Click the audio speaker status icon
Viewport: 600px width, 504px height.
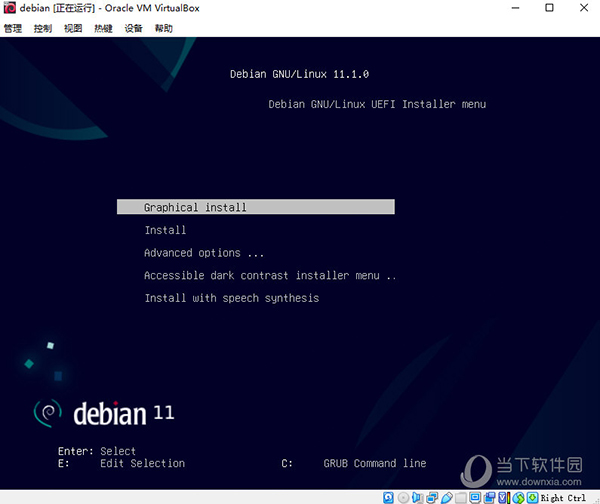coord(417,497)
